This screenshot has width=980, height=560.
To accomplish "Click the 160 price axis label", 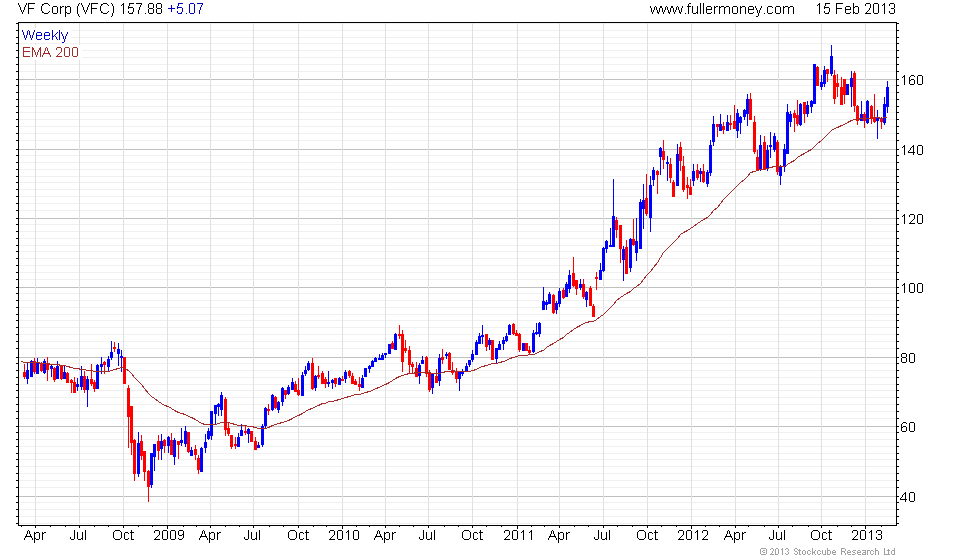I will 911,80.
